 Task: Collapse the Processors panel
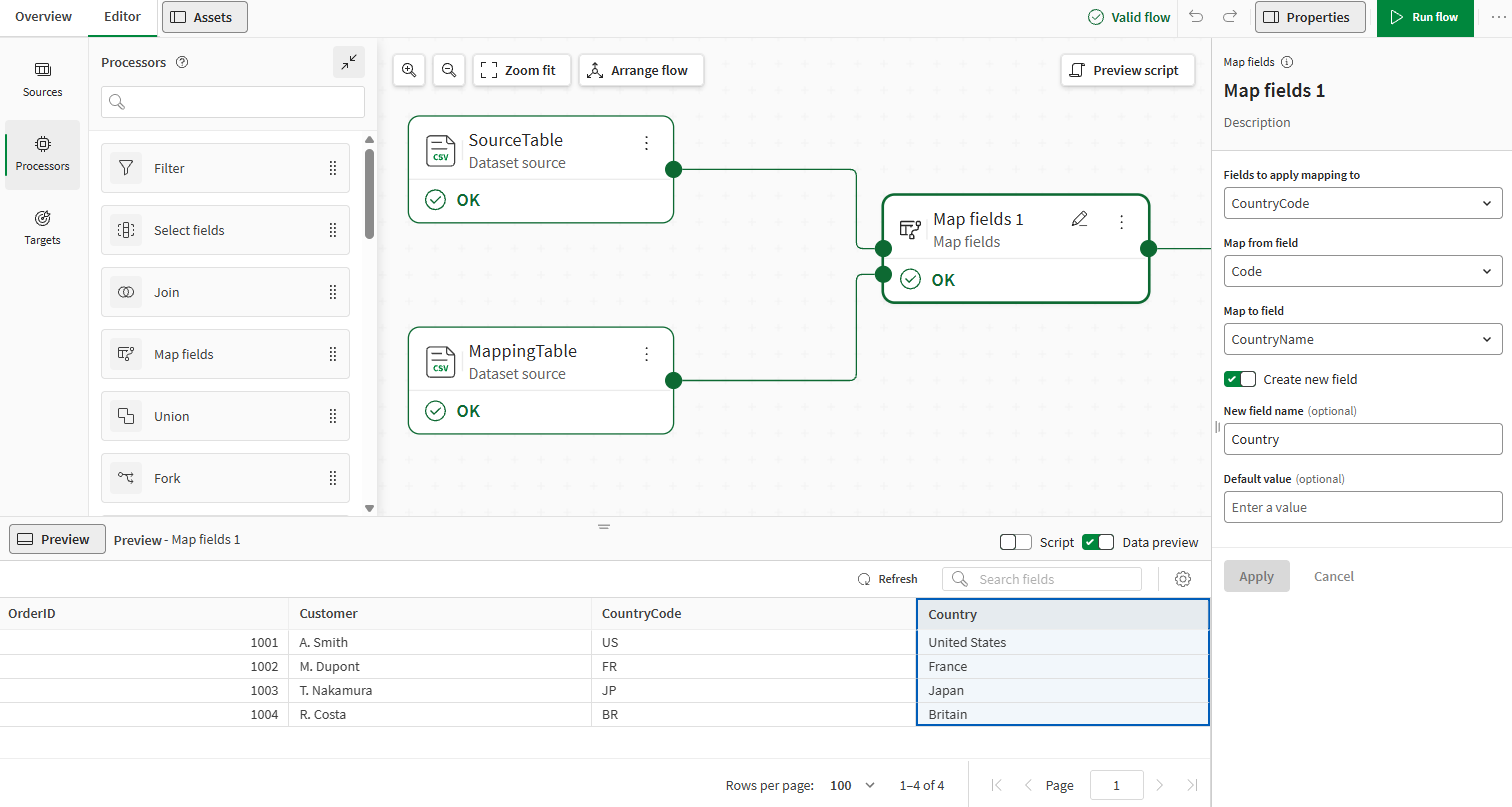coord(348,62)
